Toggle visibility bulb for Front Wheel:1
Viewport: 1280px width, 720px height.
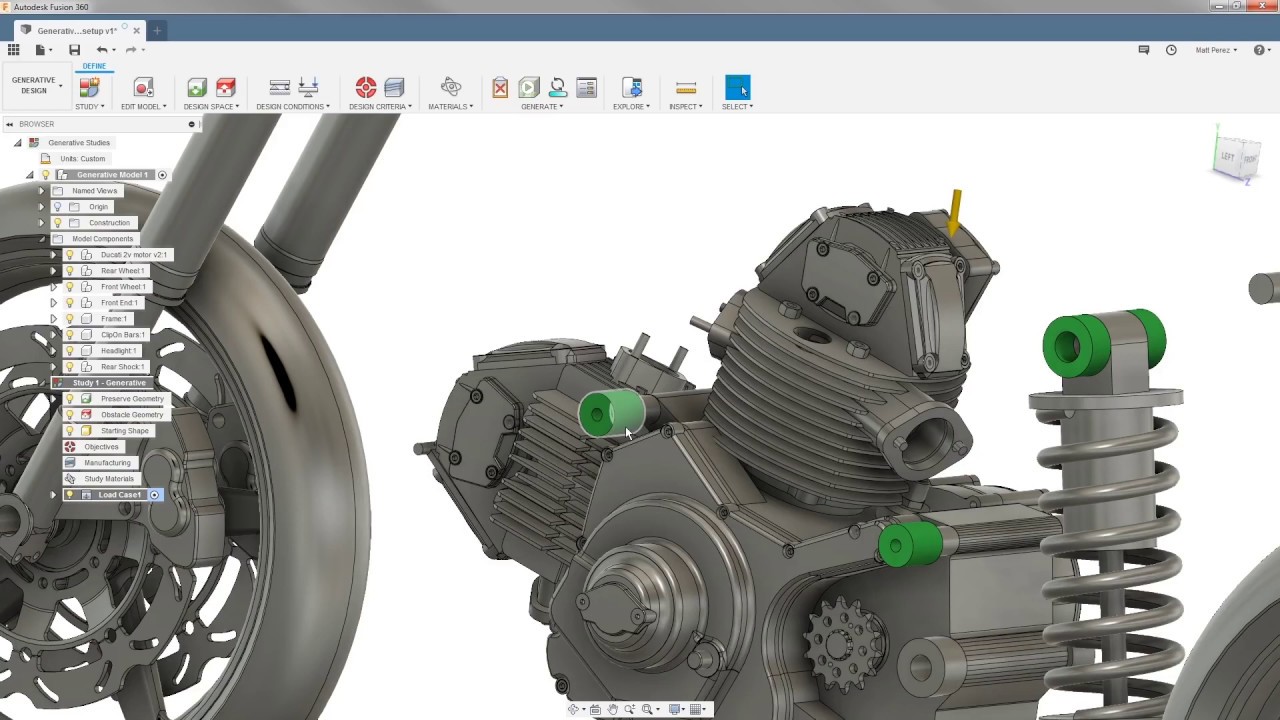point(70,287)
